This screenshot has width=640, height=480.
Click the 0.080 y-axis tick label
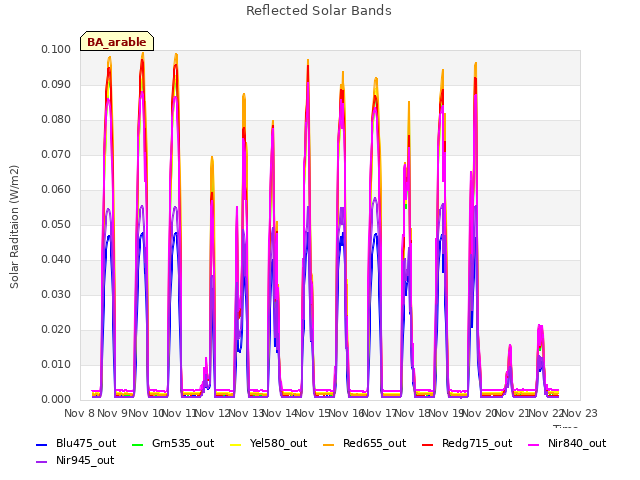[56, 120]
